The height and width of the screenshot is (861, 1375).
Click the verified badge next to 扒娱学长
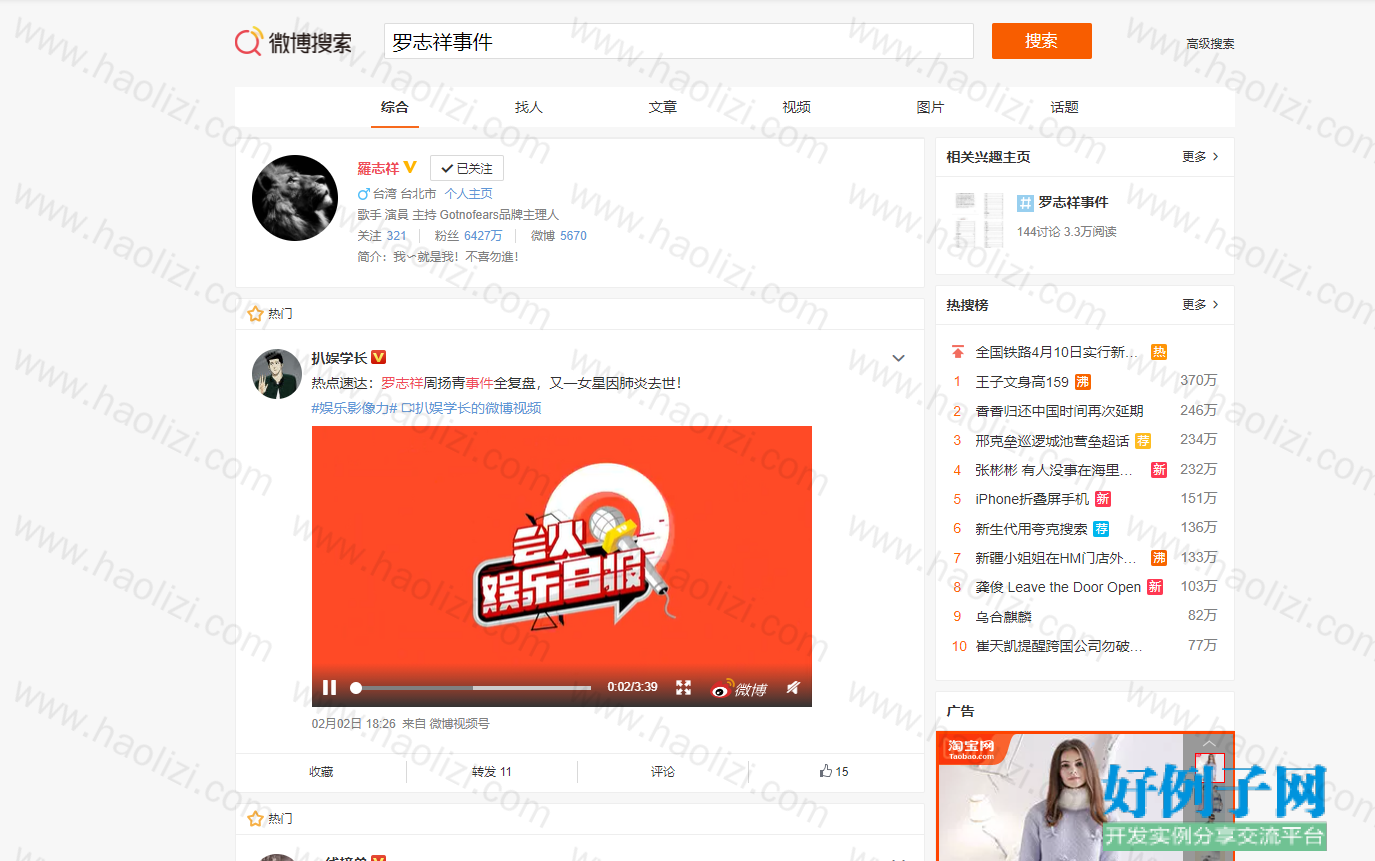(379, 358)
